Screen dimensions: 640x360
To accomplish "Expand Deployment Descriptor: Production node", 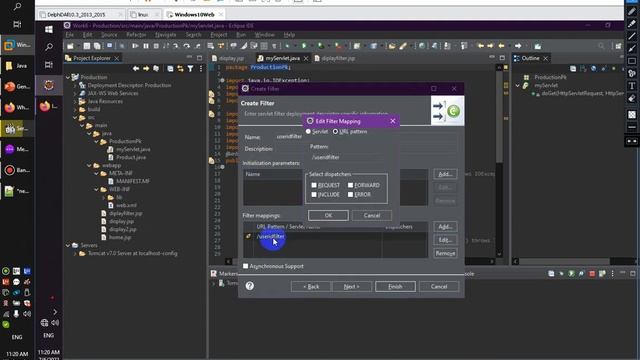I will click(75, 85).
